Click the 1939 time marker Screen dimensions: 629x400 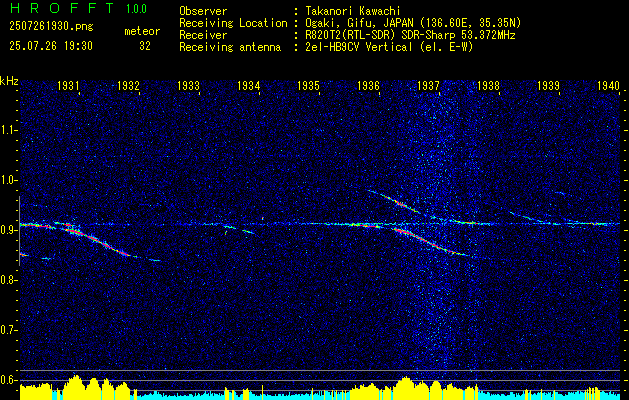(548, 86)
